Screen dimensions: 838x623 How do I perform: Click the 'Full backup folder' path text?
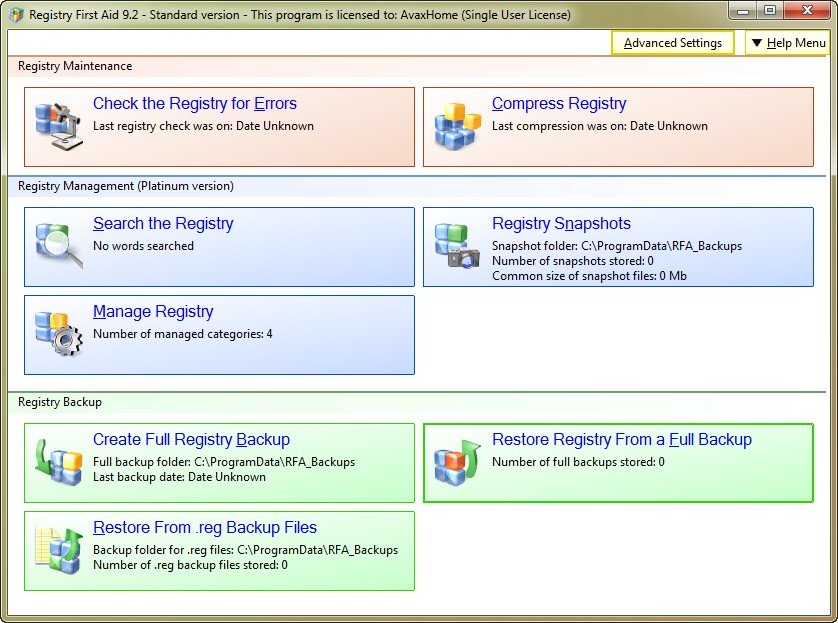pyautogui.click(x=224, y=462)
